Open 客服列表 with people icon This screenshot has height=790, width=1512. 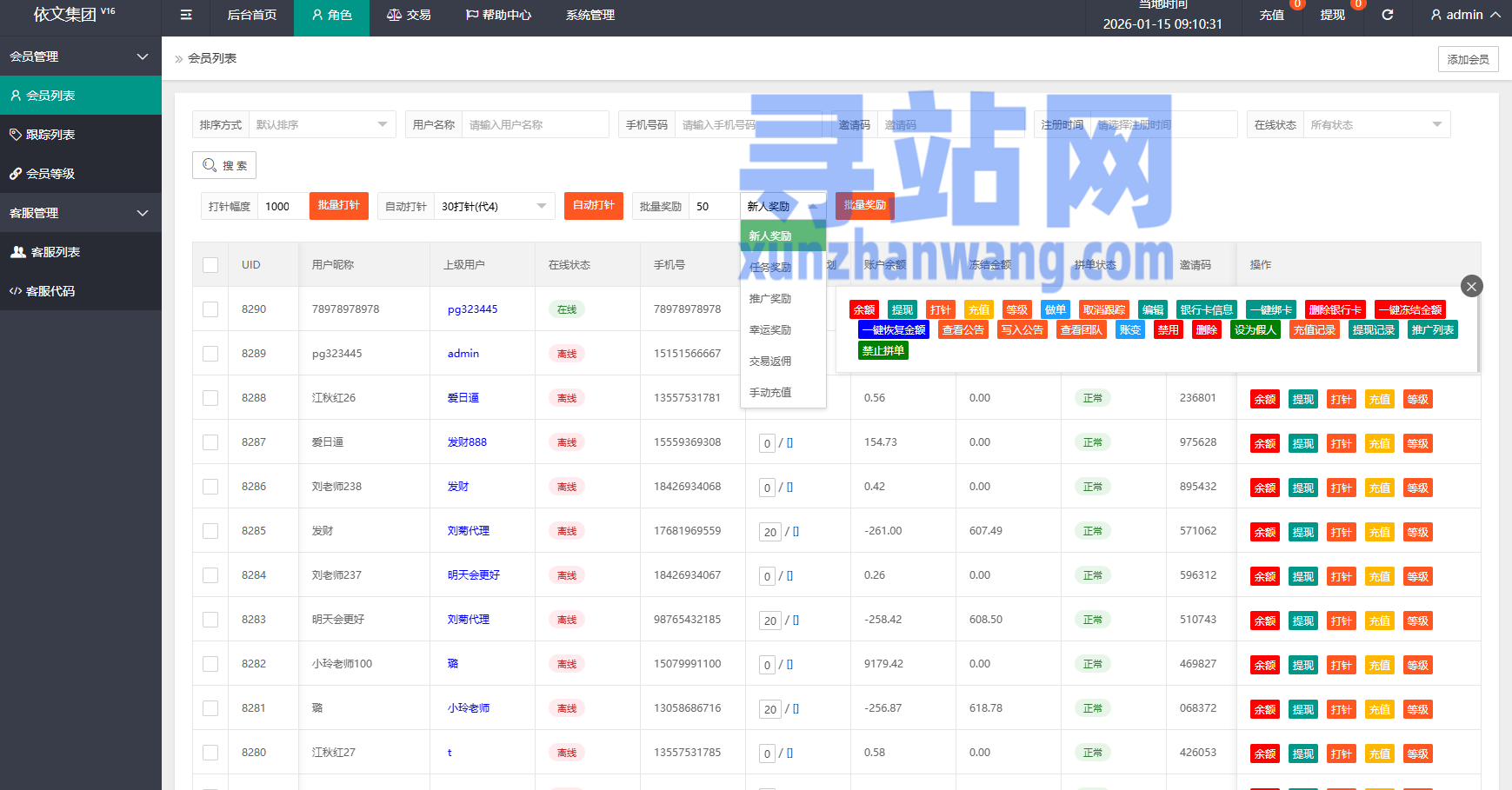(55, 252)
